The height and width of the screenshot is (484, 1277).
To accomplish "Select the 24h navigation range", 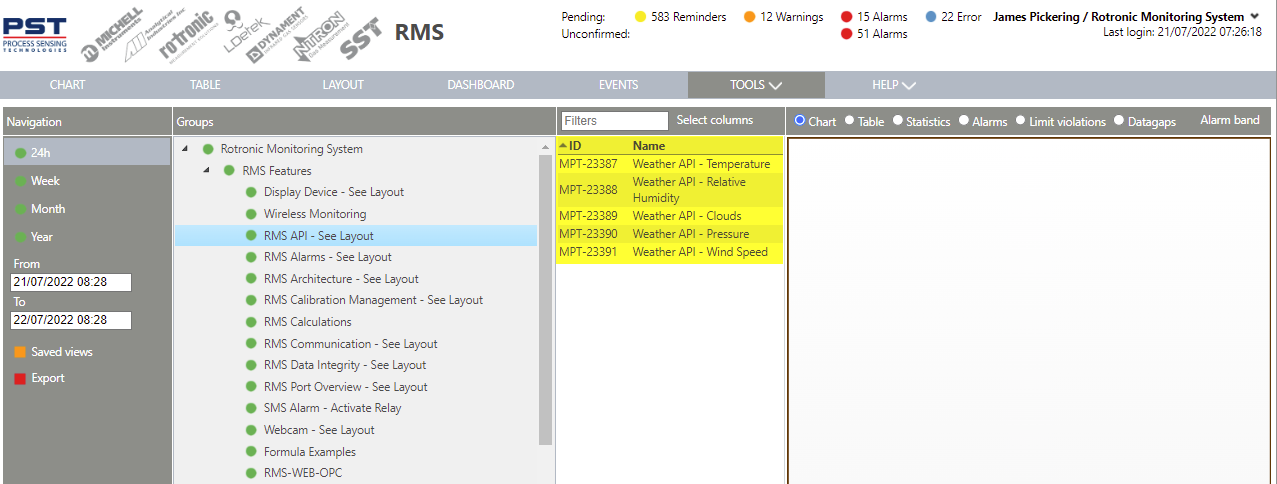I will coord(87,153).
